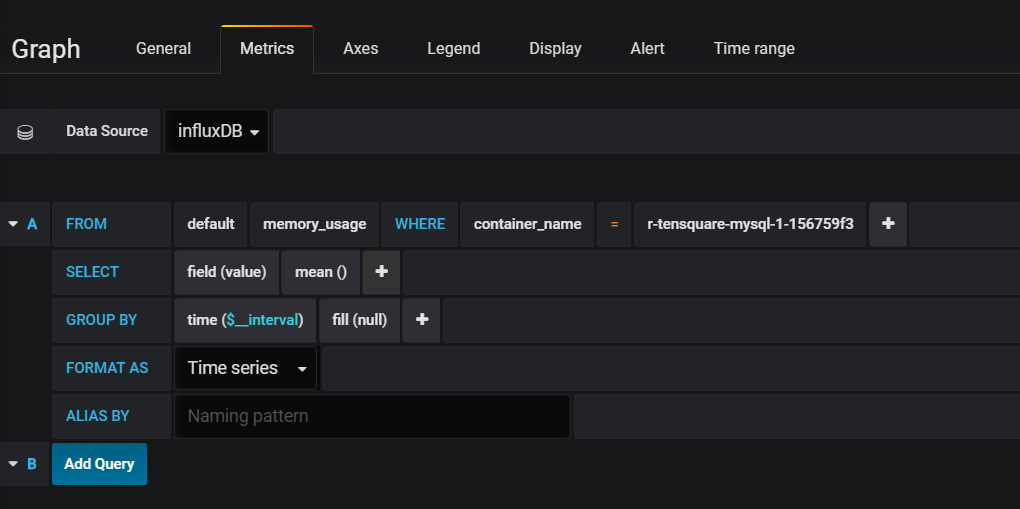Click the GROUP BY keyword label

click(101, 320)
